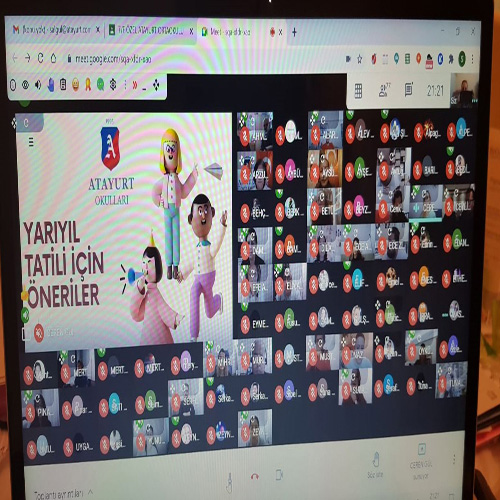Open the green chat bubble extension icon
500x500 pixels.
[x=100, y=85]
